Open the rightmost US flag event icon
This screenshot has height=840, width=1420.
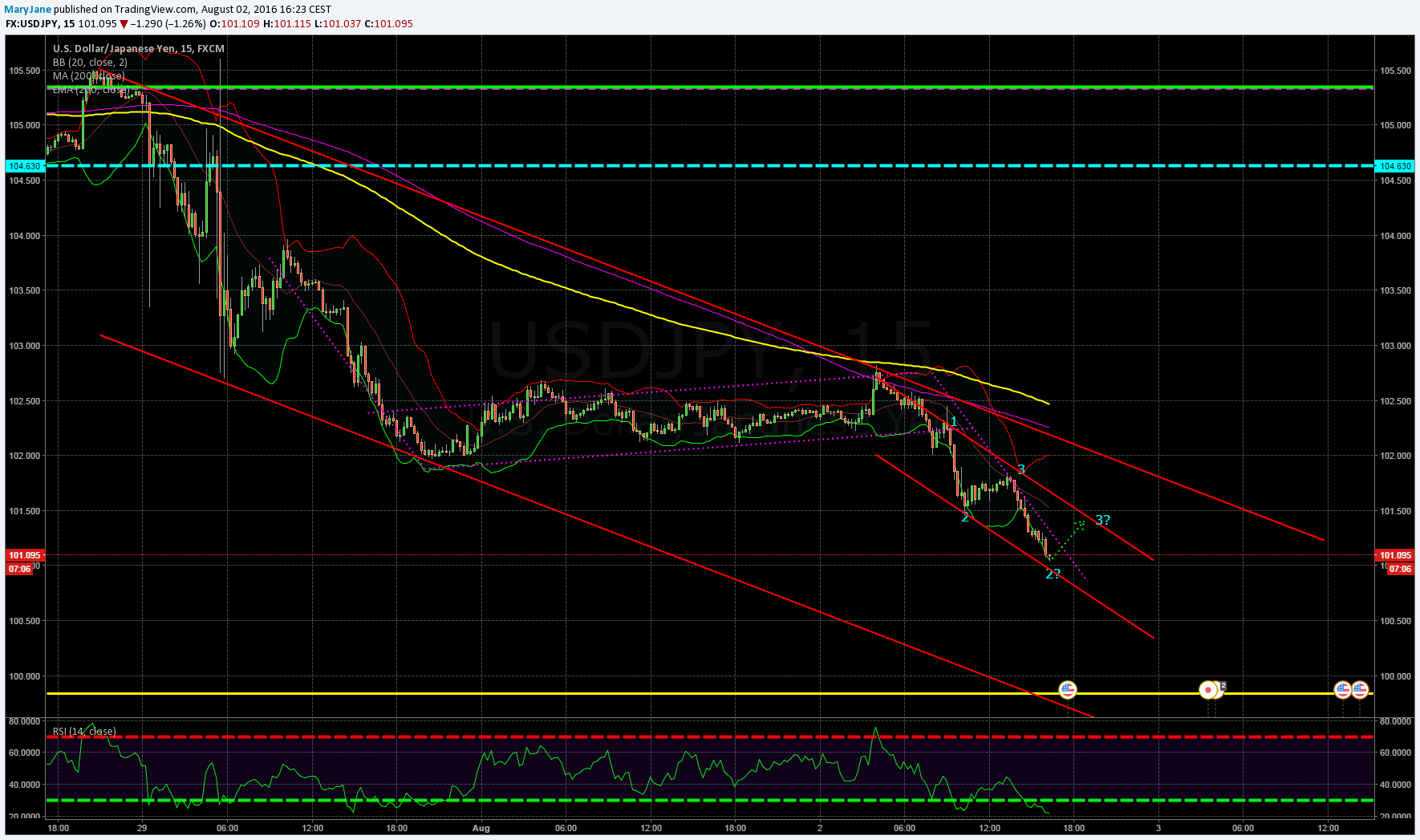click(1360, 690)
